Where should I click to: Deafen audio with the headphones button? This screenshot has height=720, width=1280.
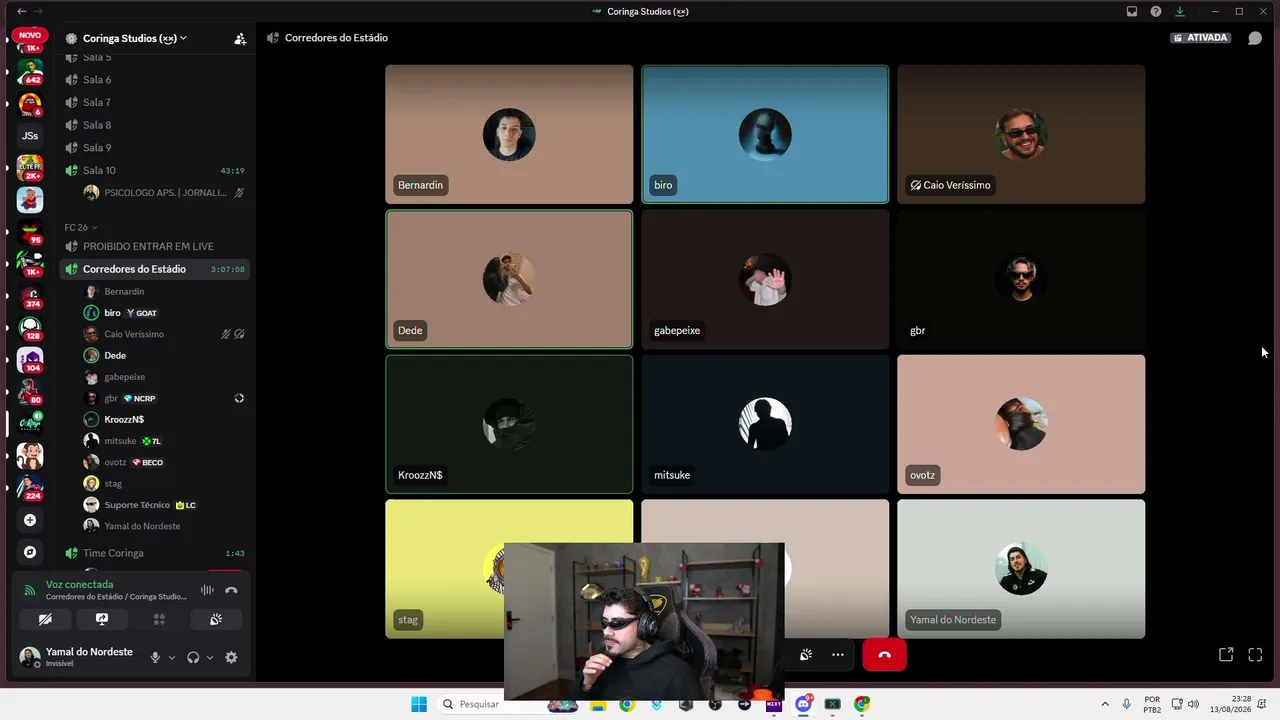[193, 658]
